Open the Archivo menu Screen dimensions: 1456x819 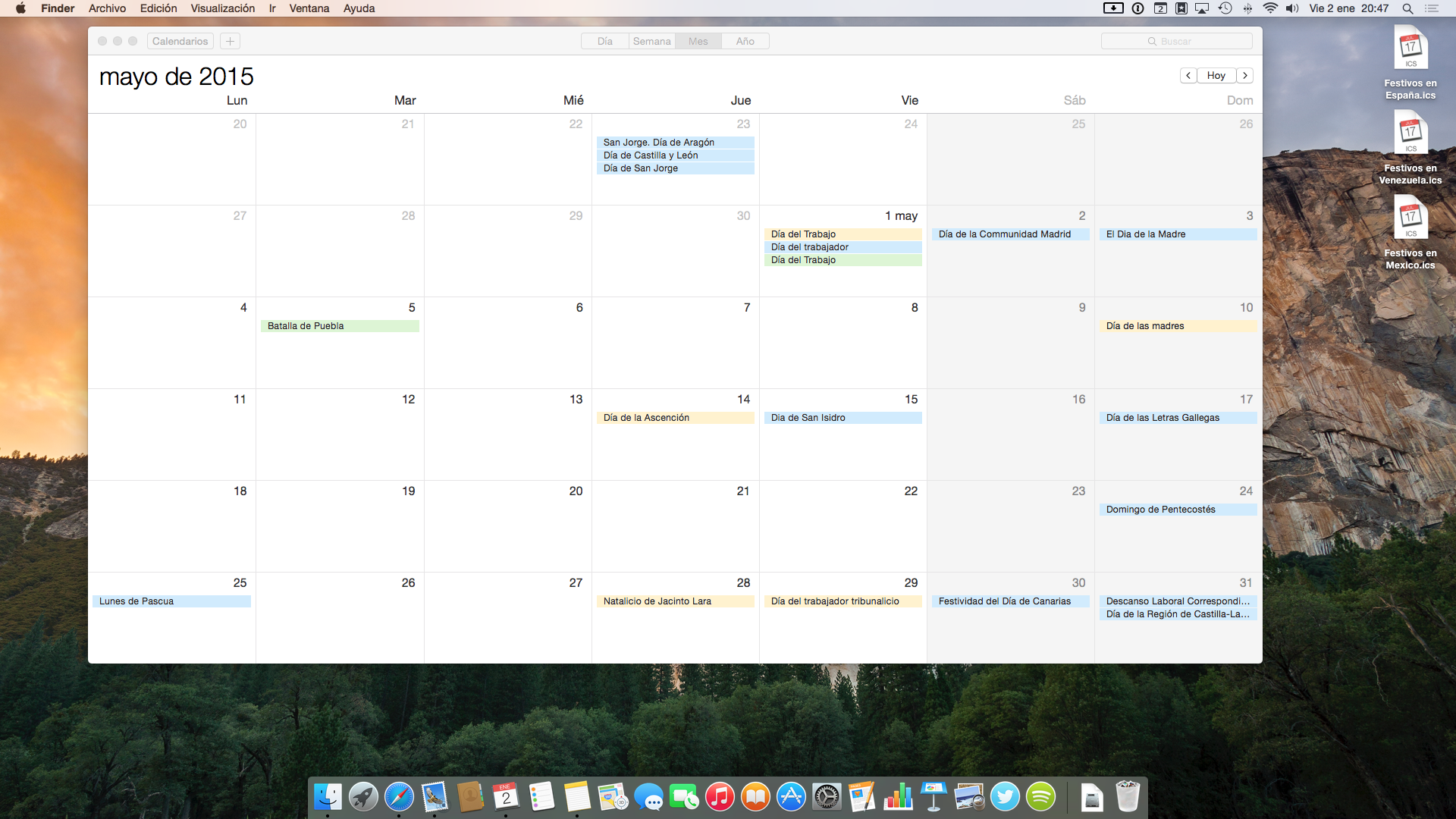[x=107, y=8]
